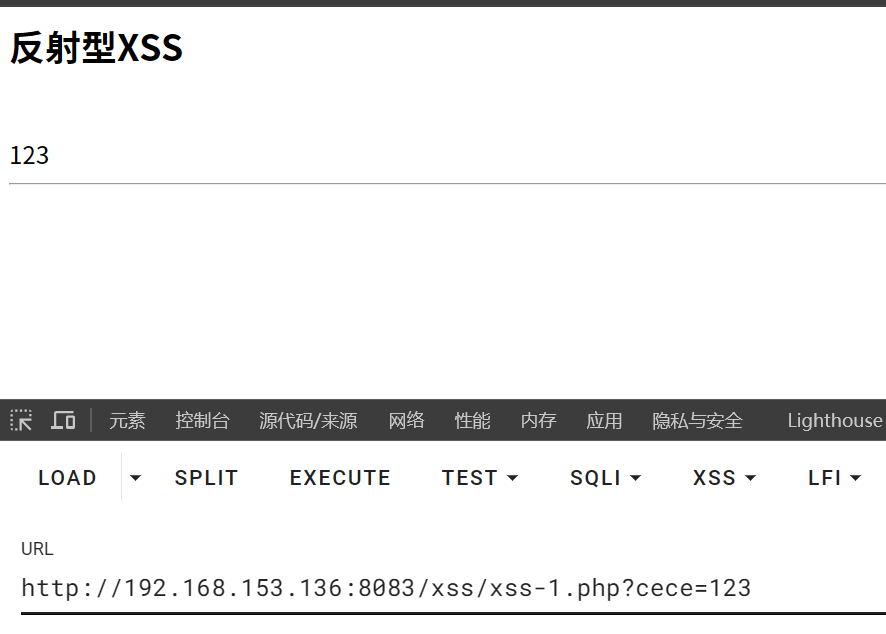Open the 内存 tab
This screenshot has height=634, width=886.
(x=538, y=420)
